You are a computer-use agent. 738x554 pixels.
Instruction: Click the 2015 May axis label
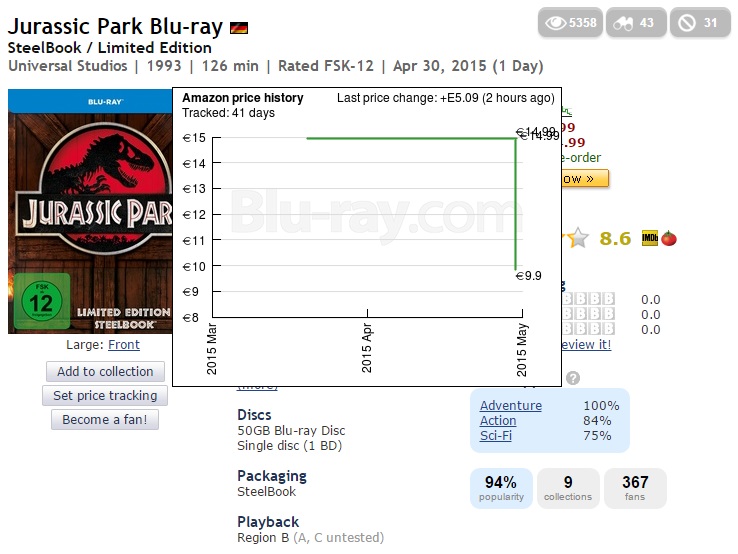521,350
